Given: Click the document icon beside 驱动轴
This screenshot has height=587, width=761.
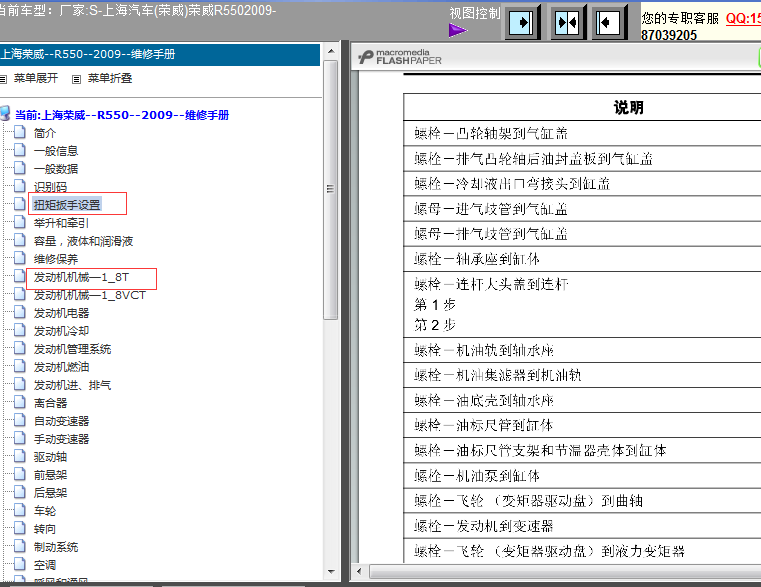Looking at the screenshot, I should pos(20,456).
